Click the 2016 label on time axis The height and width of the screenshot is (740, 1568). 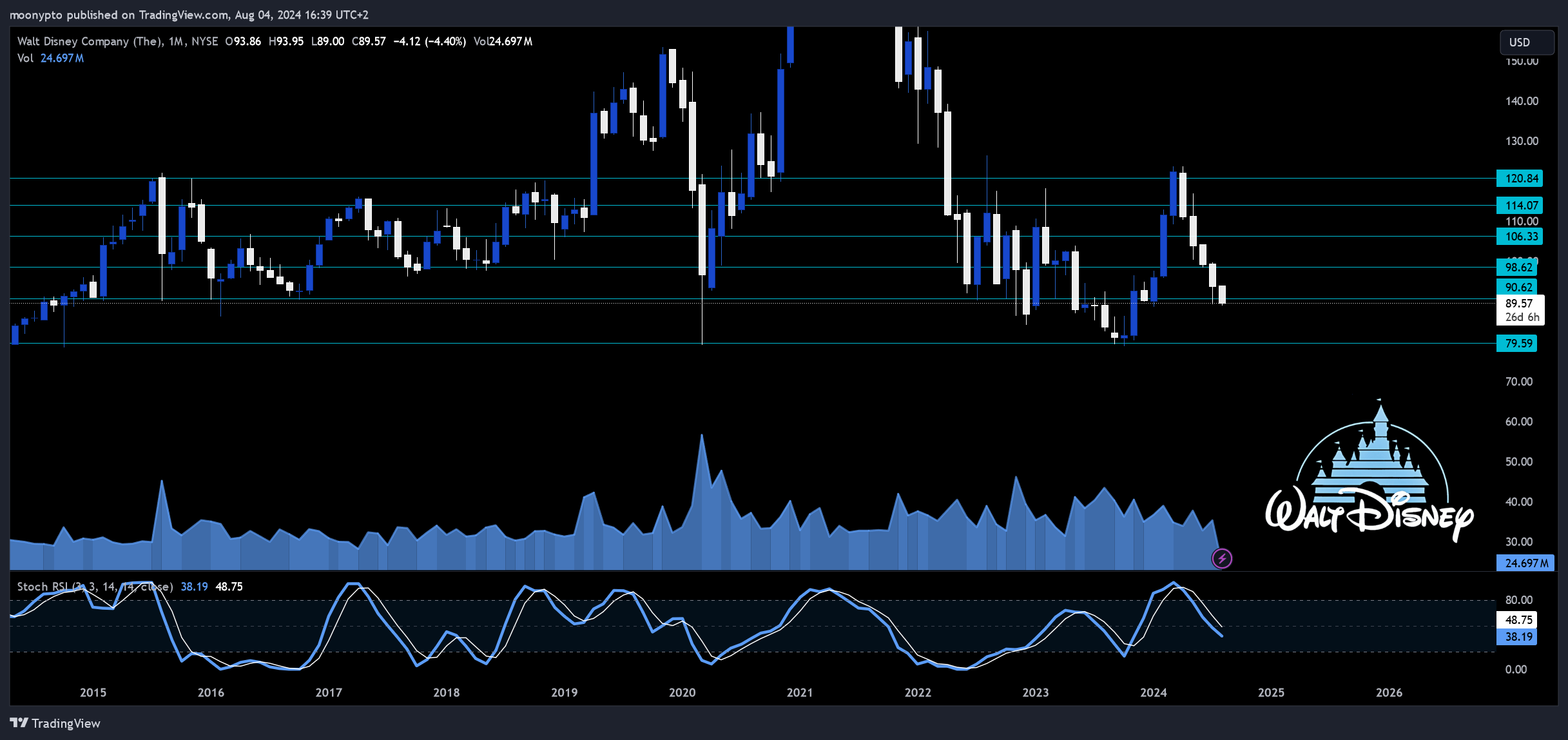coord(211,692)
